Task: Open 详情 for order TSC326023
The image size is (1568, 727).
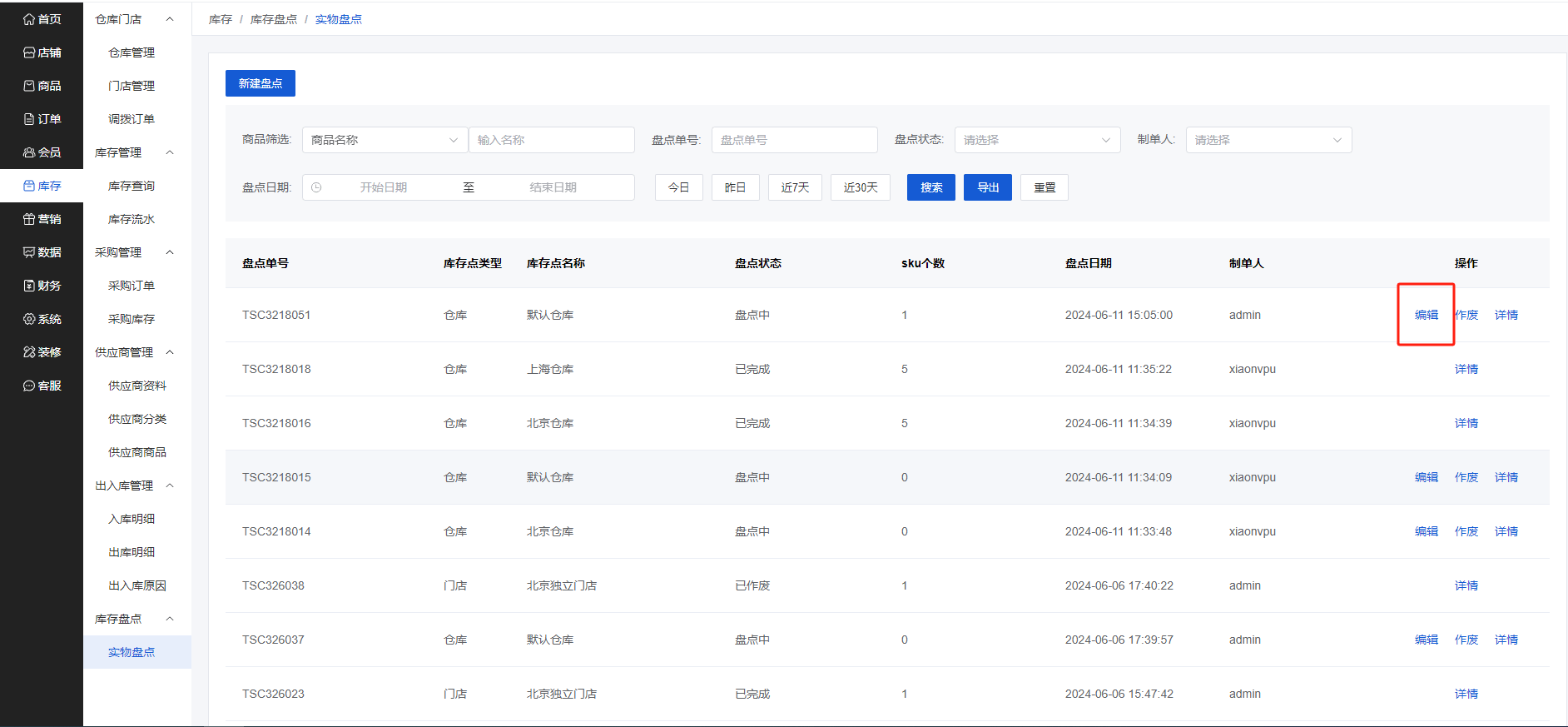Action: pos(1466,694)
